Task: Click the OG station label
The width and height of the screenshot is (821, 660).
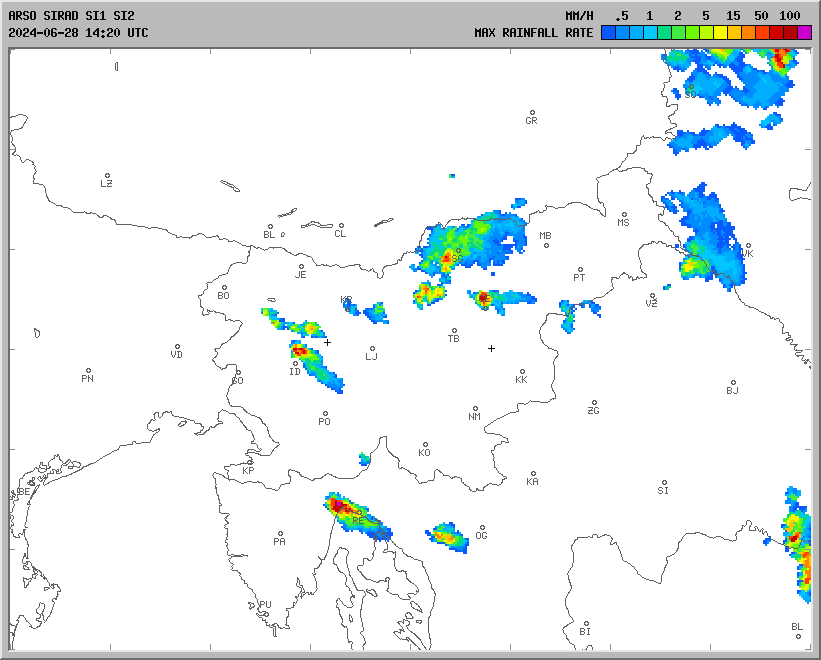Action: (x=481, y=536)
